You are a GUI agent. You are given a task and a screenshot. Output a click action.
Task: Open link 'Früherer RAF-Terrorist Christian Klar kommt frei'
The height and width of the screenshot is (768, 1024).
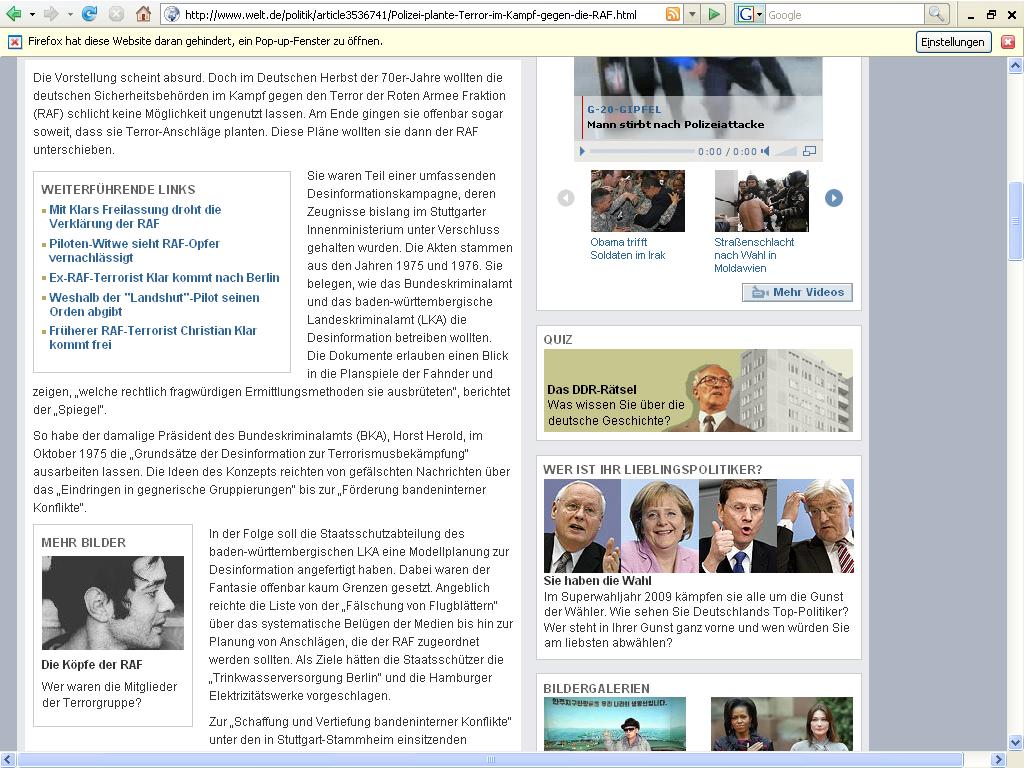point(153,338)
